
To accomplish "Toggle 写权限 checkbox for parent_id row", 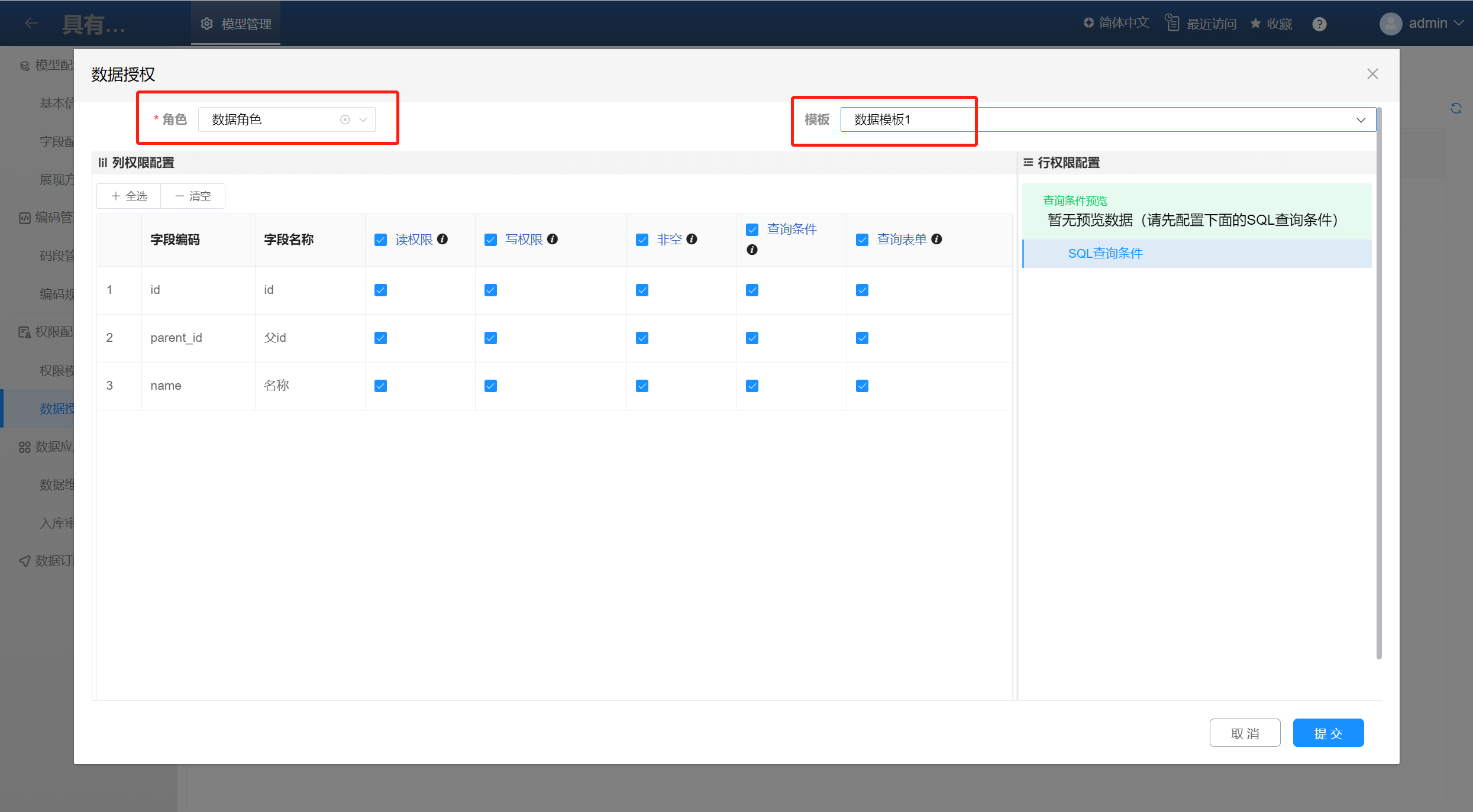I will [x=490, y=338].
